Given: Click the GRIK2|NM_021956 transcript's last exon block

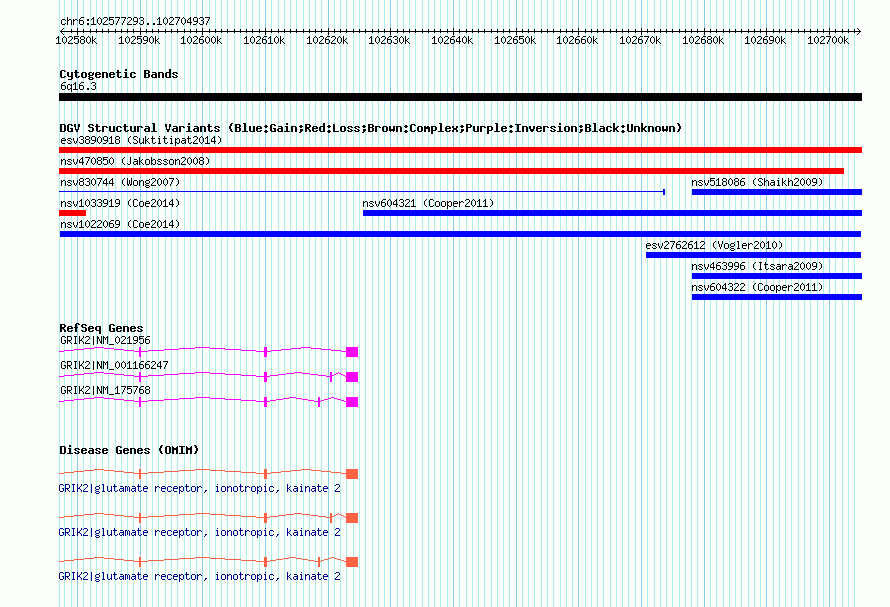Looking at the screenshot, I should click(352, 352).
